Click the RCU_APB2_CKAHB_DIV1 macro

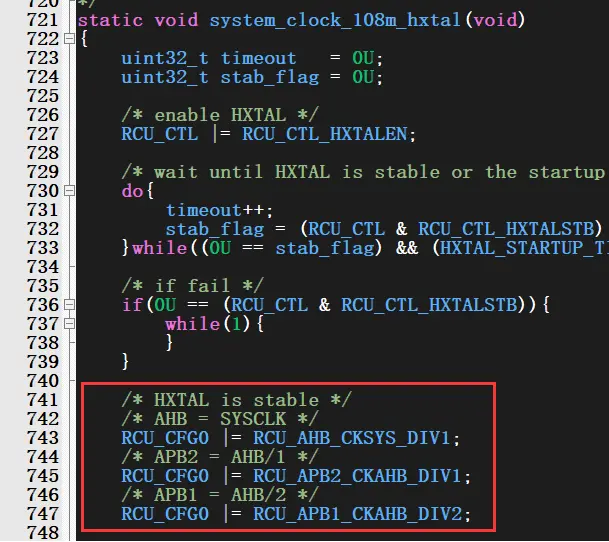[362, 476]
